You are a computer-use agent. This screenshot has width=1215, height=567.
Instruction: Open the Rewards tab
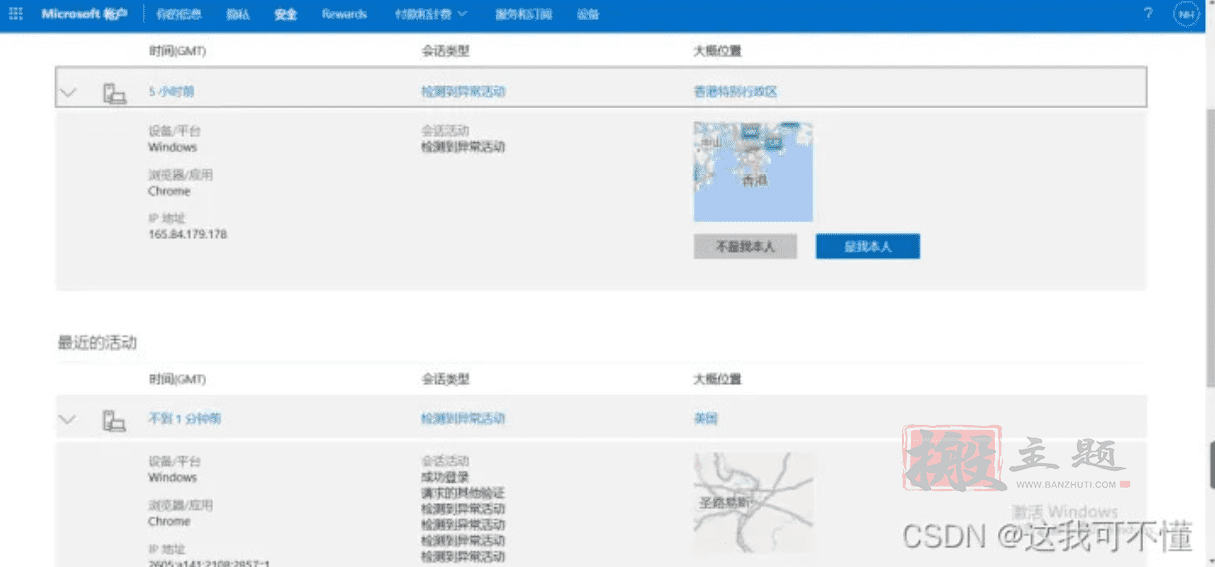[x=344, y=14]
